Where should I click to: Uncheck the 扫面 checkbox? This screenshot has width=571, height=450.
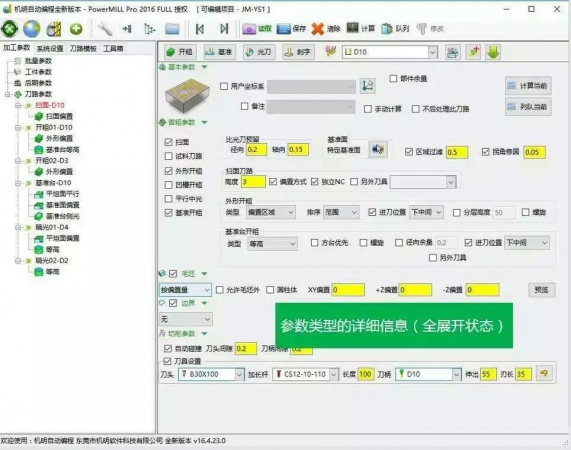tap(168, 142)
